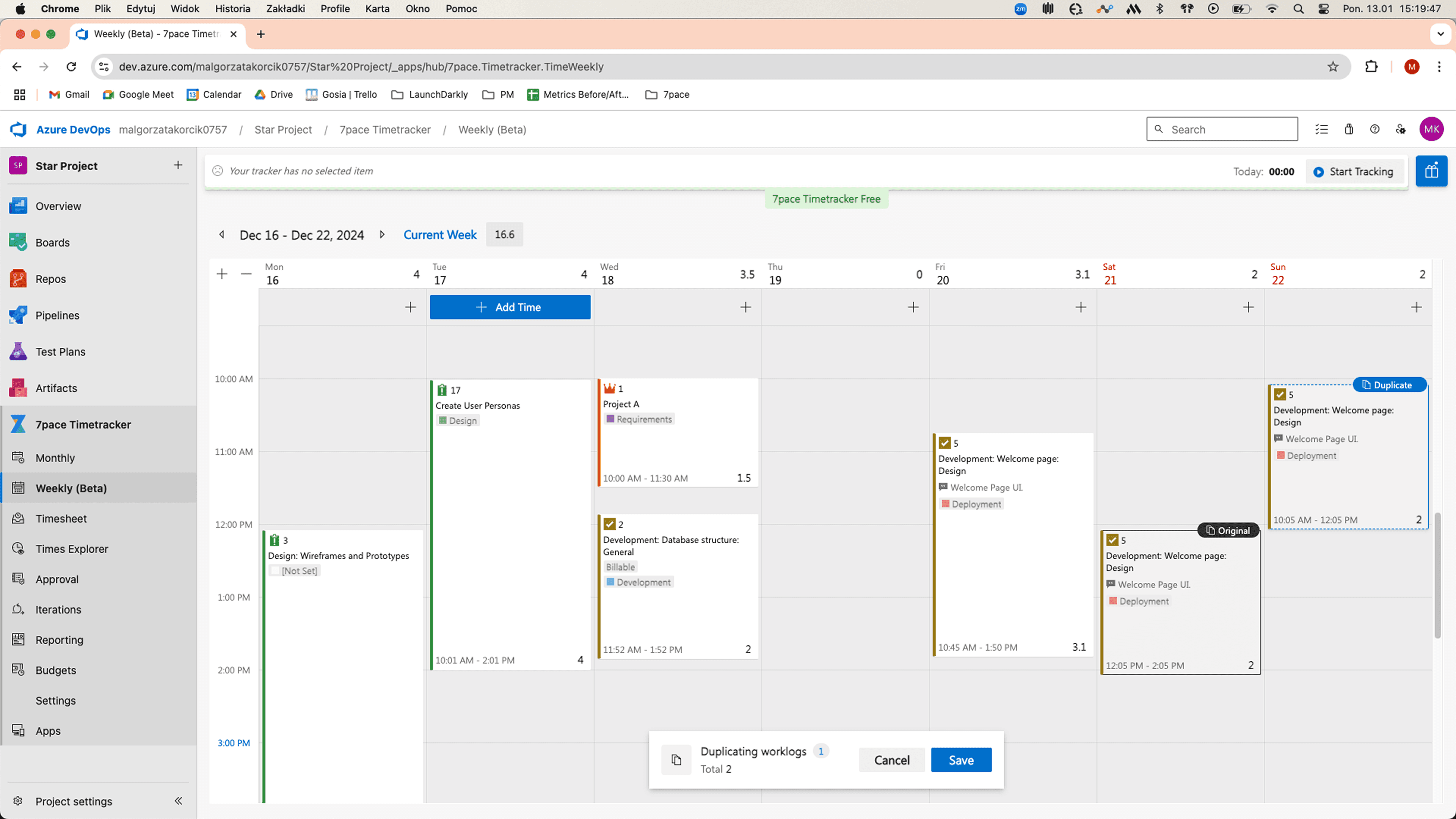This screenshot has width=1456, height=819.
Task: Jump to Current Week
Action: point(440,235)
